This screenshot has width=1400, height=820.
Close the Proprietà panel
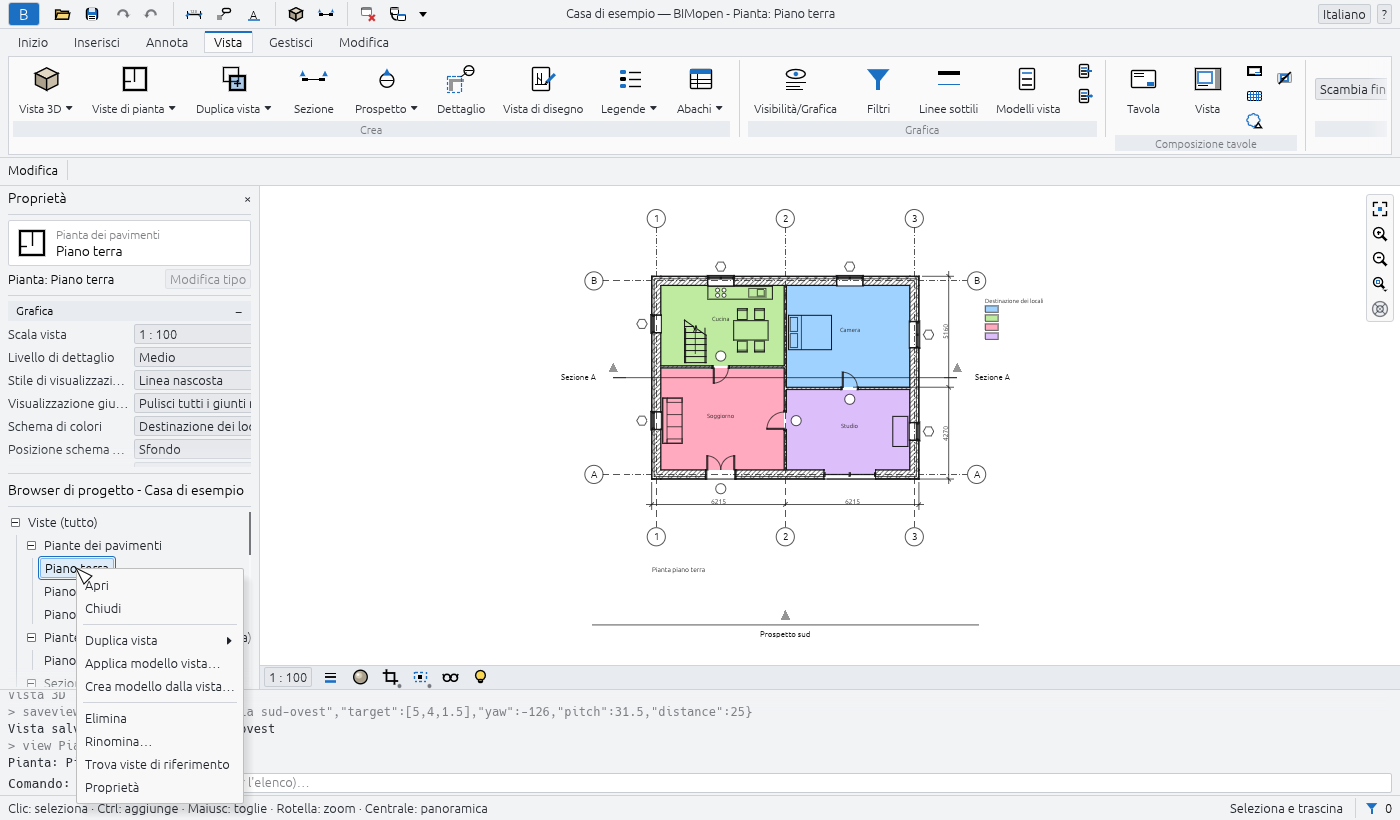tap(248, 199)
